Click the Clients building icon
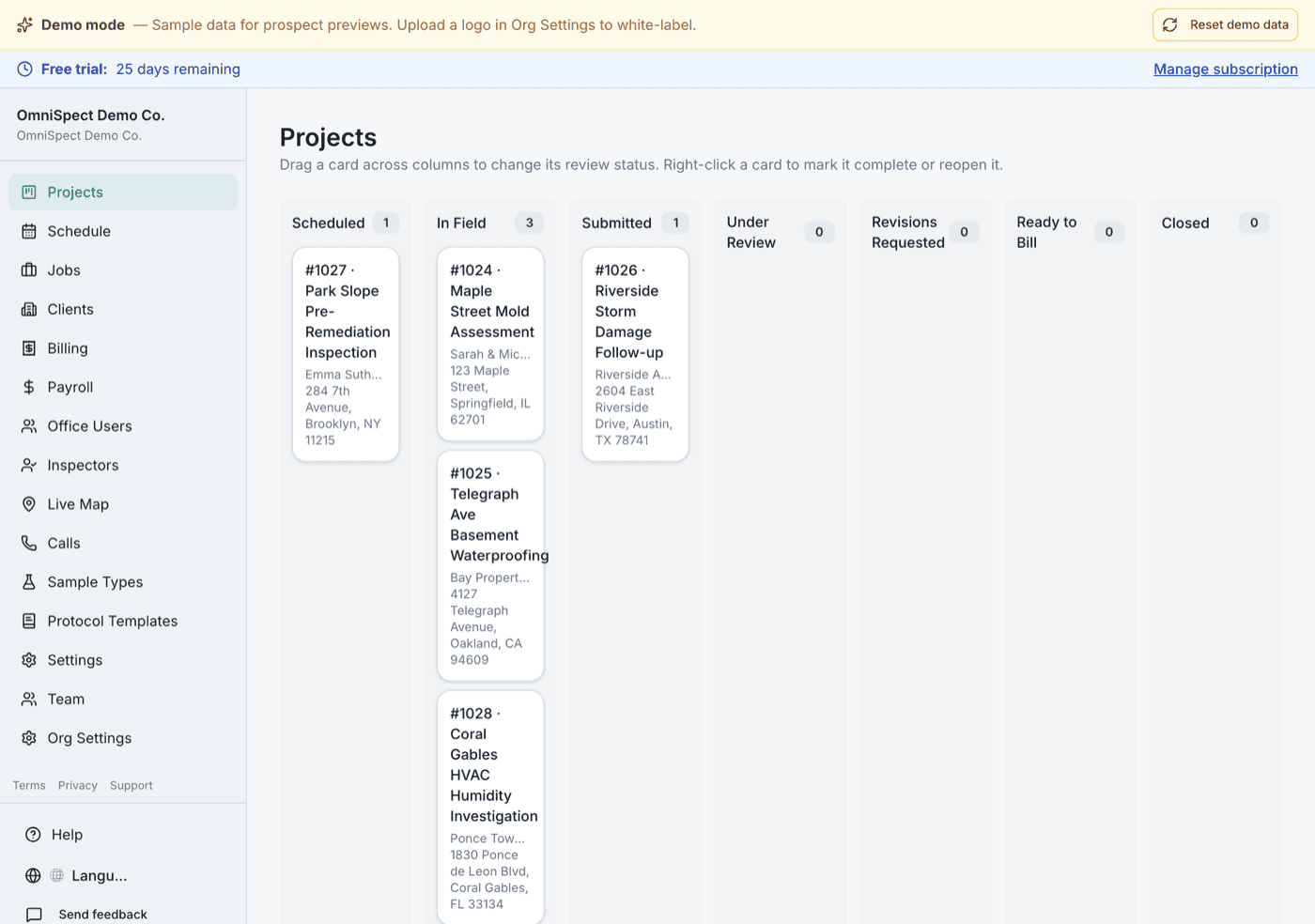 29,309
